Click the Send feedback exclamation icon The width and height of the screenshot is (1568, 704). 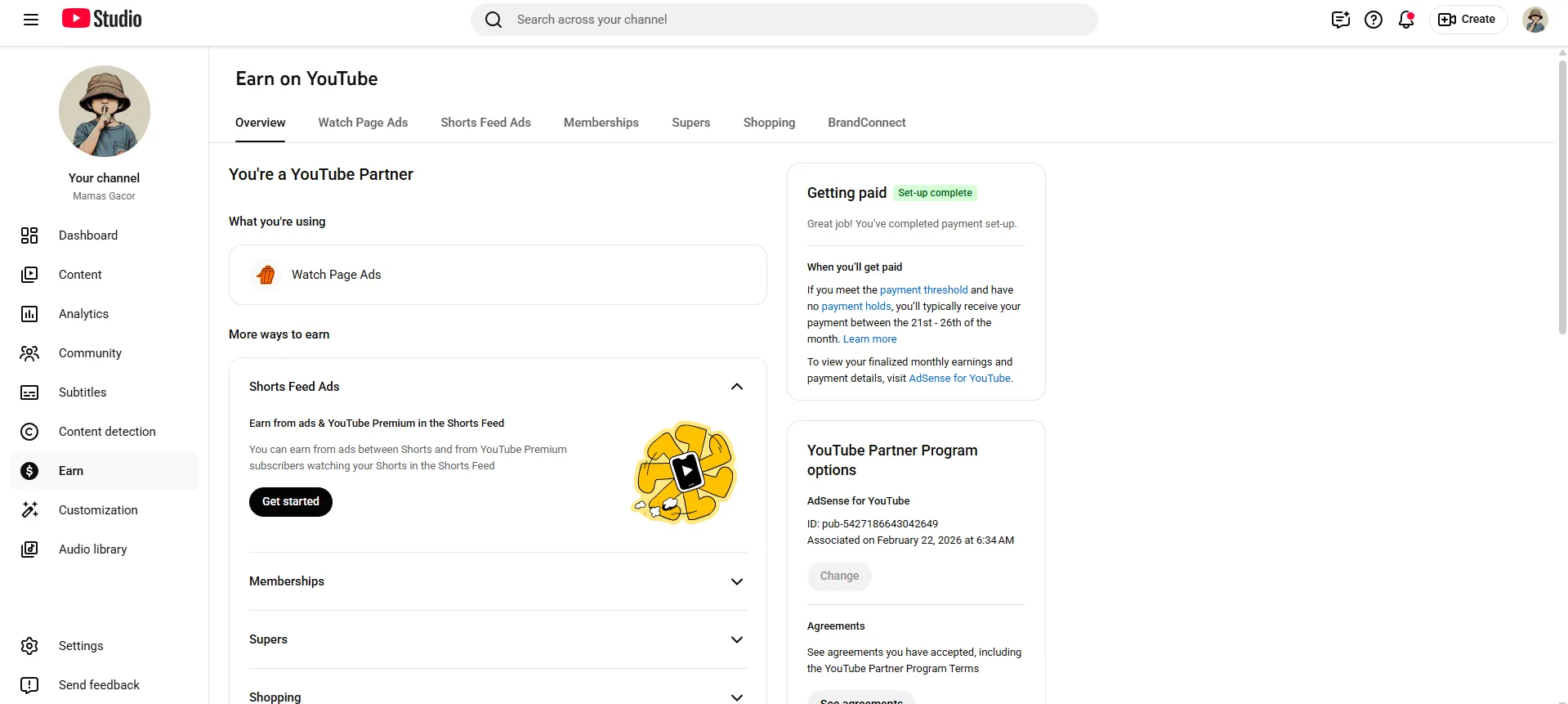point(29,685)
